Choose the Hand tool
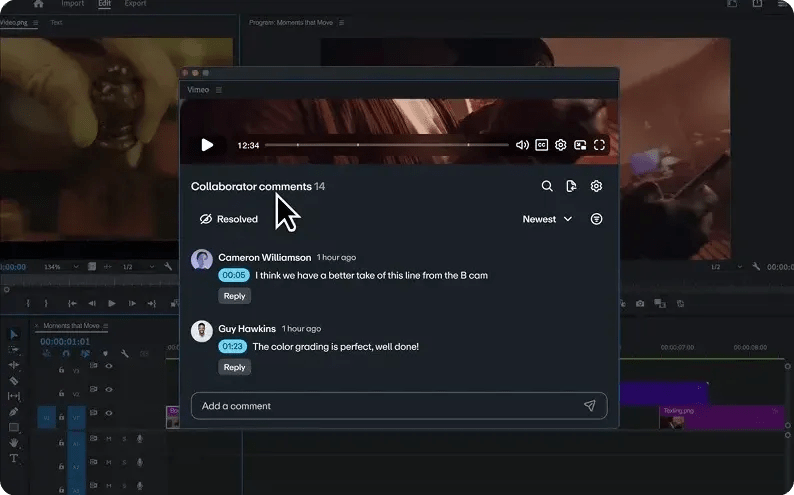This screenshot has width=794, height=495. [14, 443]
